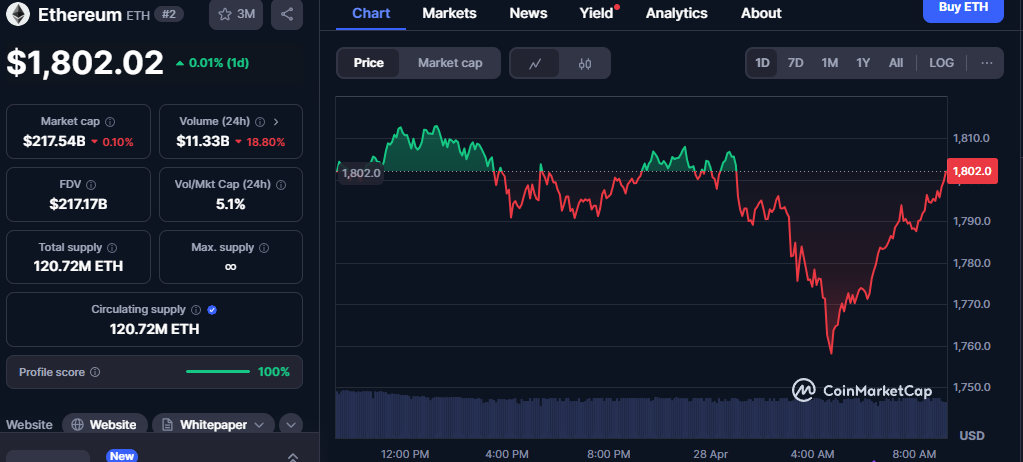Open Volume (24h) details arrow
This screenshot has height=462, width=1023.
click(276, 121)
